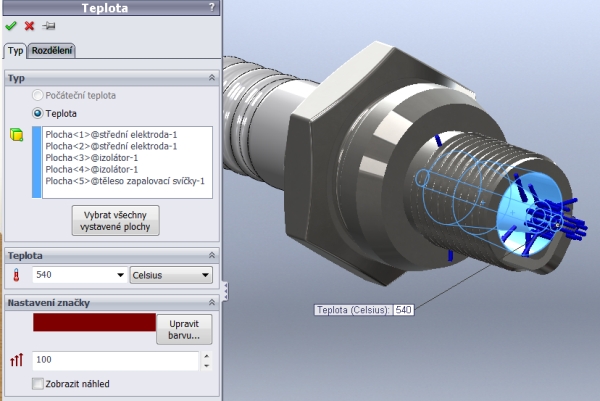Select the Teplota radio button
The height and width of the screenshot is (401, 600).
click(38, 114)
